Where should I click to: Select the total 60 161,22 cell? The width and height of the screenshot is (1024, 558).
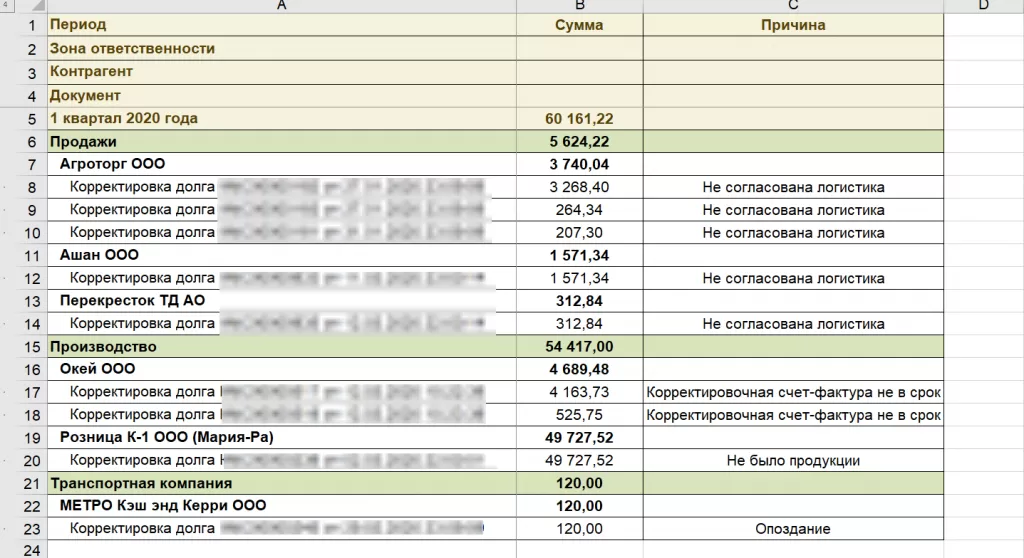[x=579, y=119]
